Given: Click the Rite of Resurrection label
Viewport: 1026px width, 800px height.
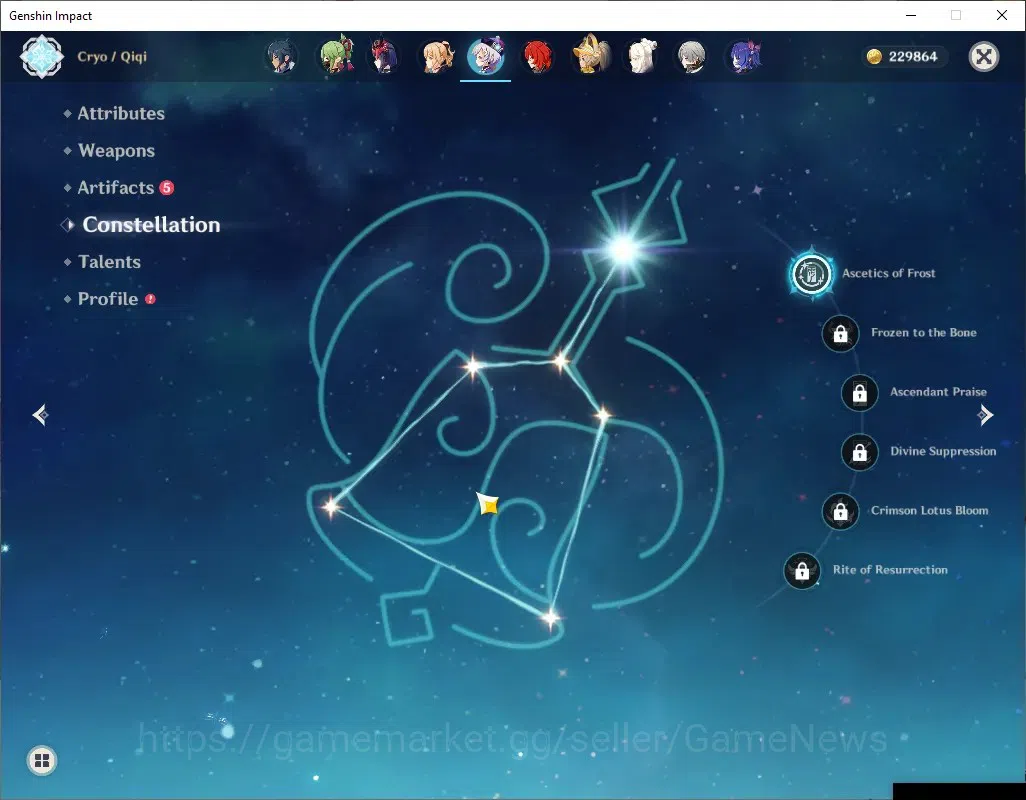Looking at the screenshot, I should (890, 570).
